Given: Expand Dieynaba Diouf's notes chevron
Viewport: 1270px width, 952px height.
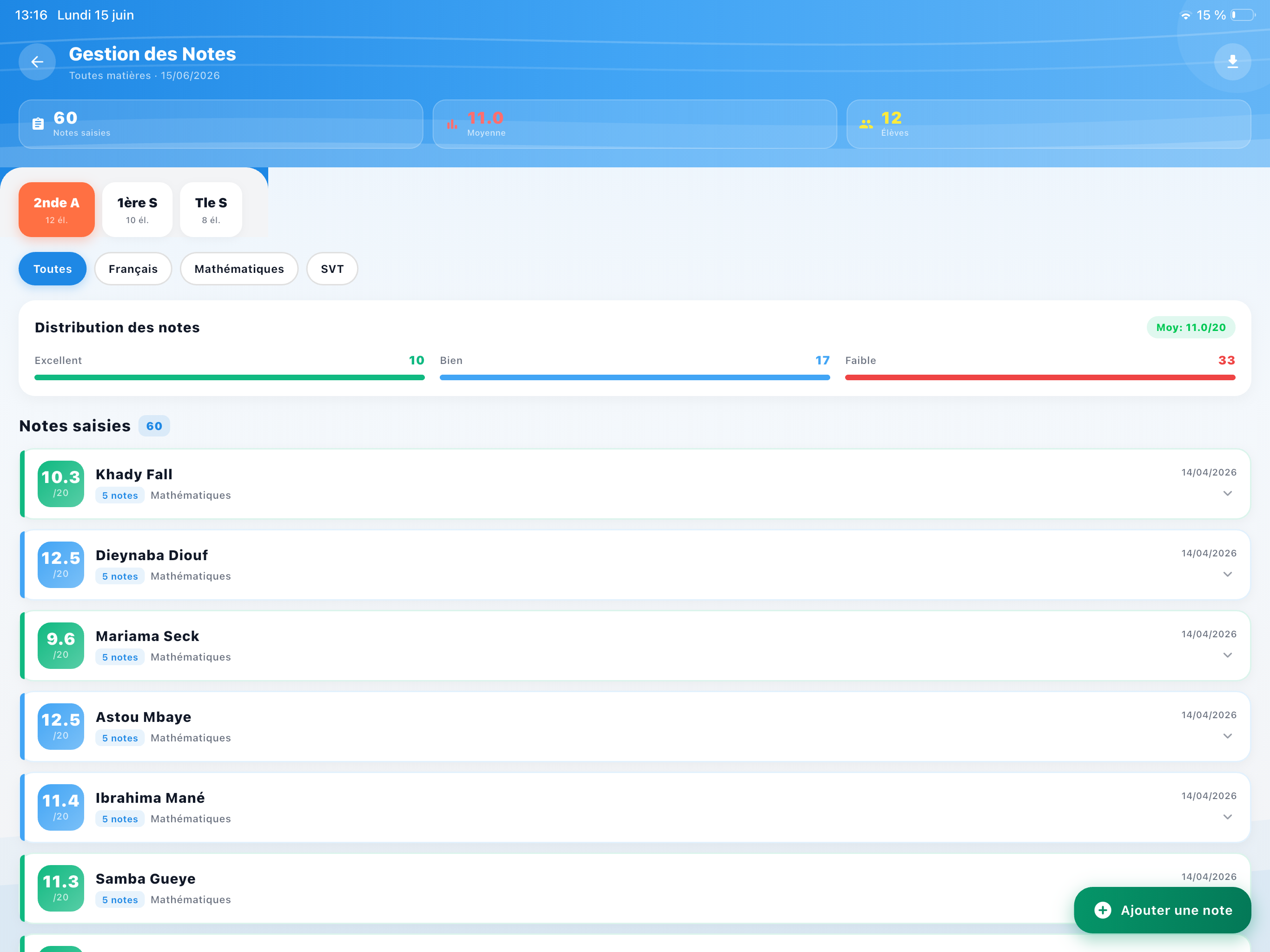Looking at the screenshot, I should coord(1227,575).
